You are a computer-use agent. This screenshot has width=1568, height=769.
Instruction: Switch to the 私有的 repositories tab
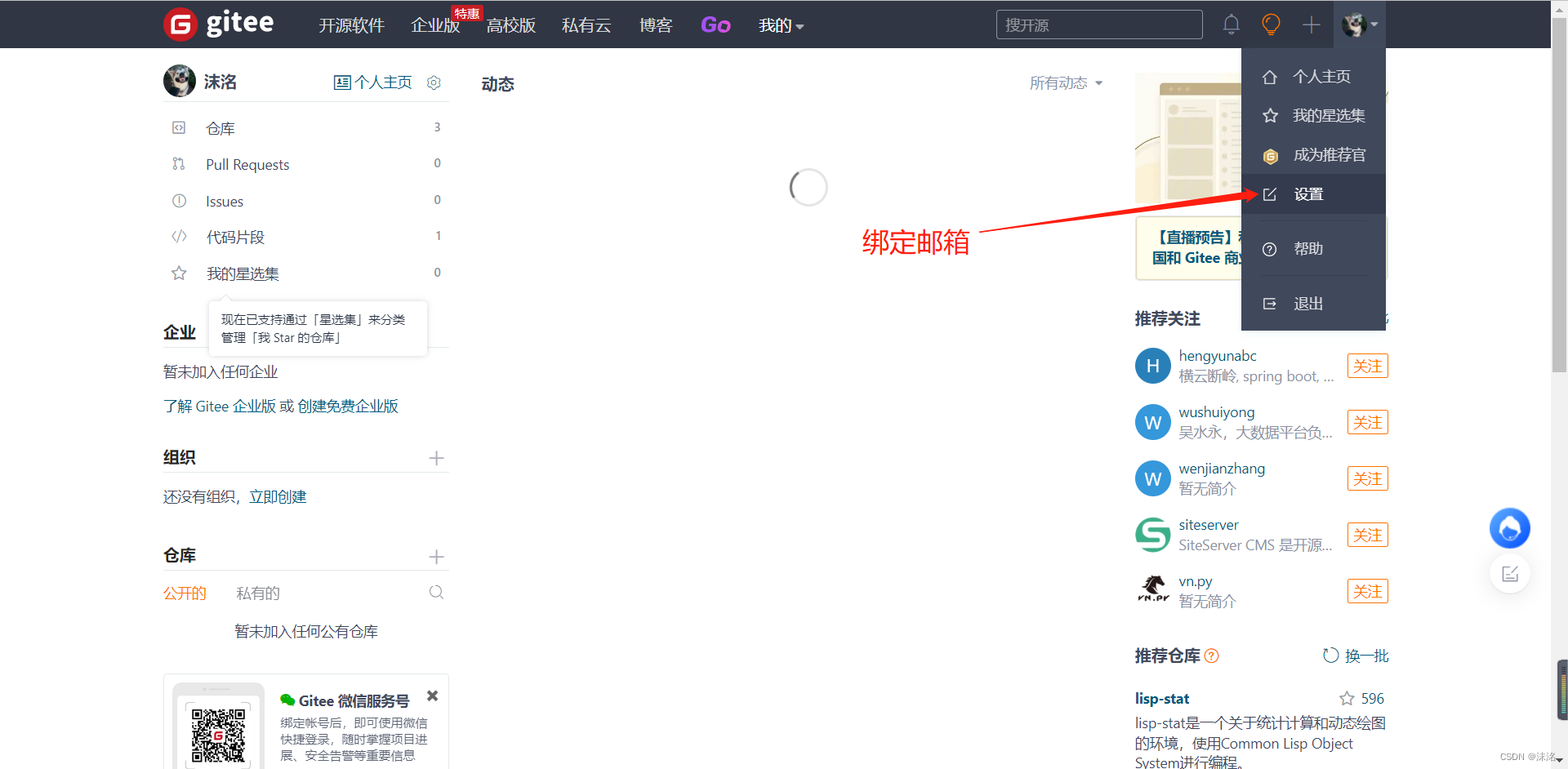(x=258, y=593)
